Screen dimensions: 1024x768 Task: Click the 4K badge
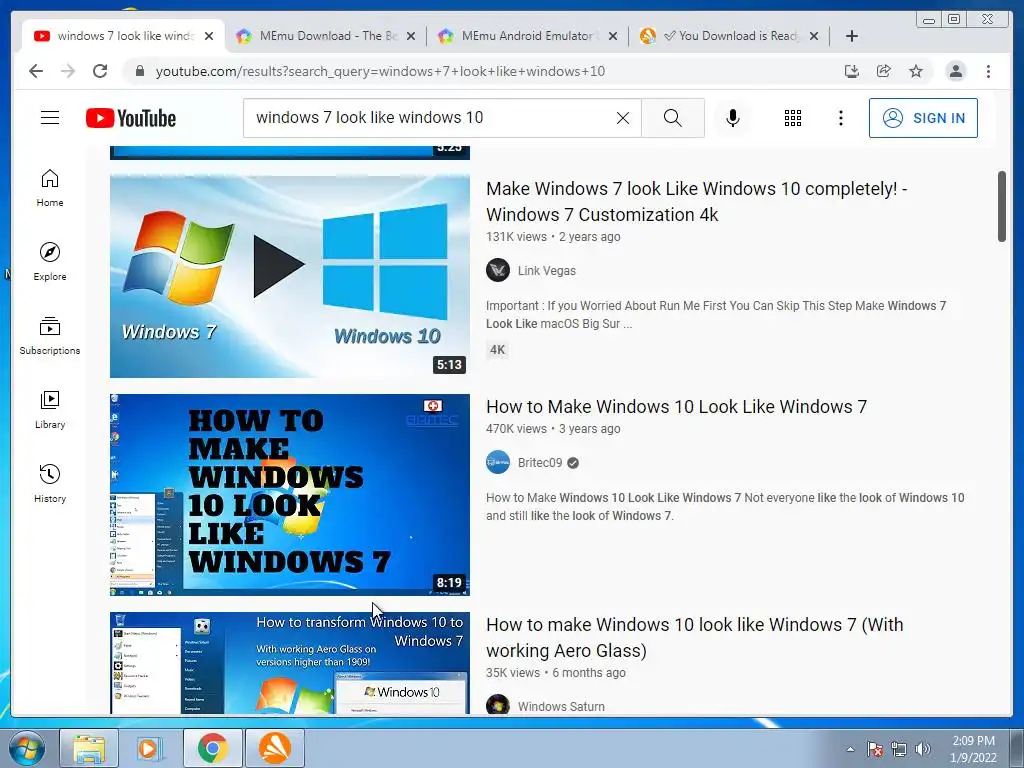click(x=498, y=349)
